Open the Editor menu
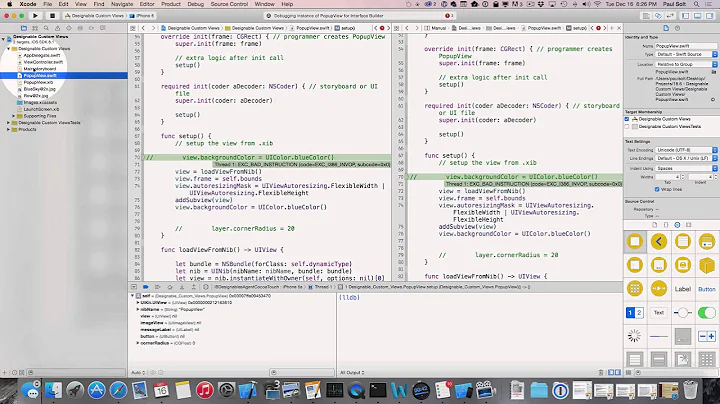Viewport: 720px width, 404px height. click(x=147, y=4)
